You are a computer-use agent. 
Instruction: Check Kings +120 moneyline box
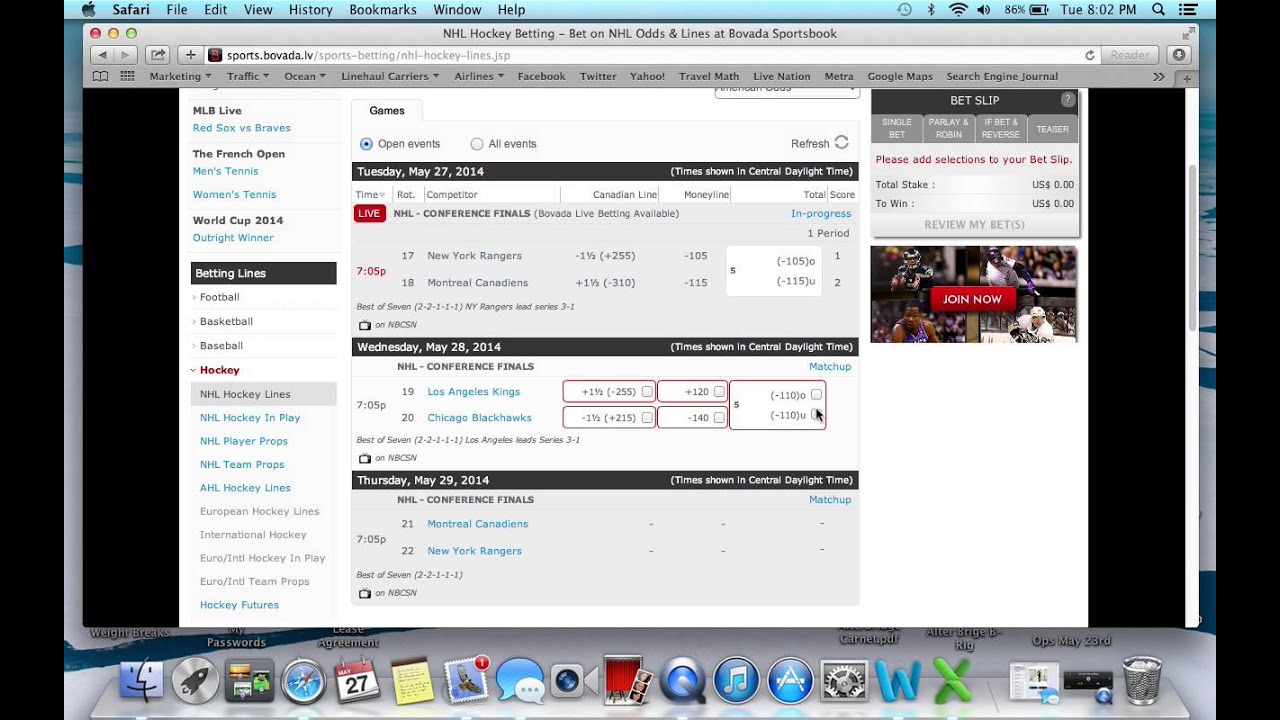tap(719, 392)
